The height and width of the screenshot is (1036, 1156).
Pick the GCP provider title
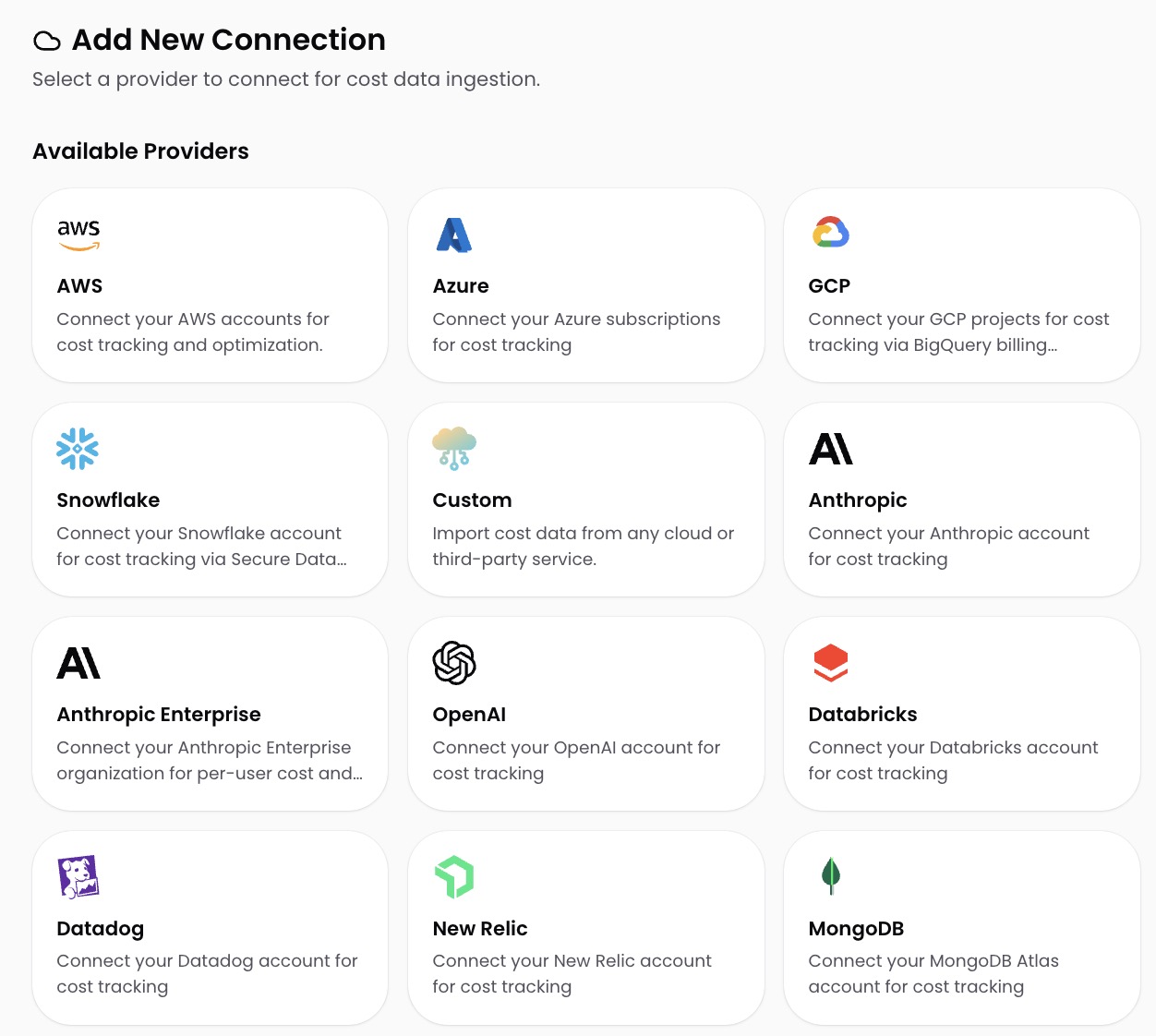click(x=829, y=286)
